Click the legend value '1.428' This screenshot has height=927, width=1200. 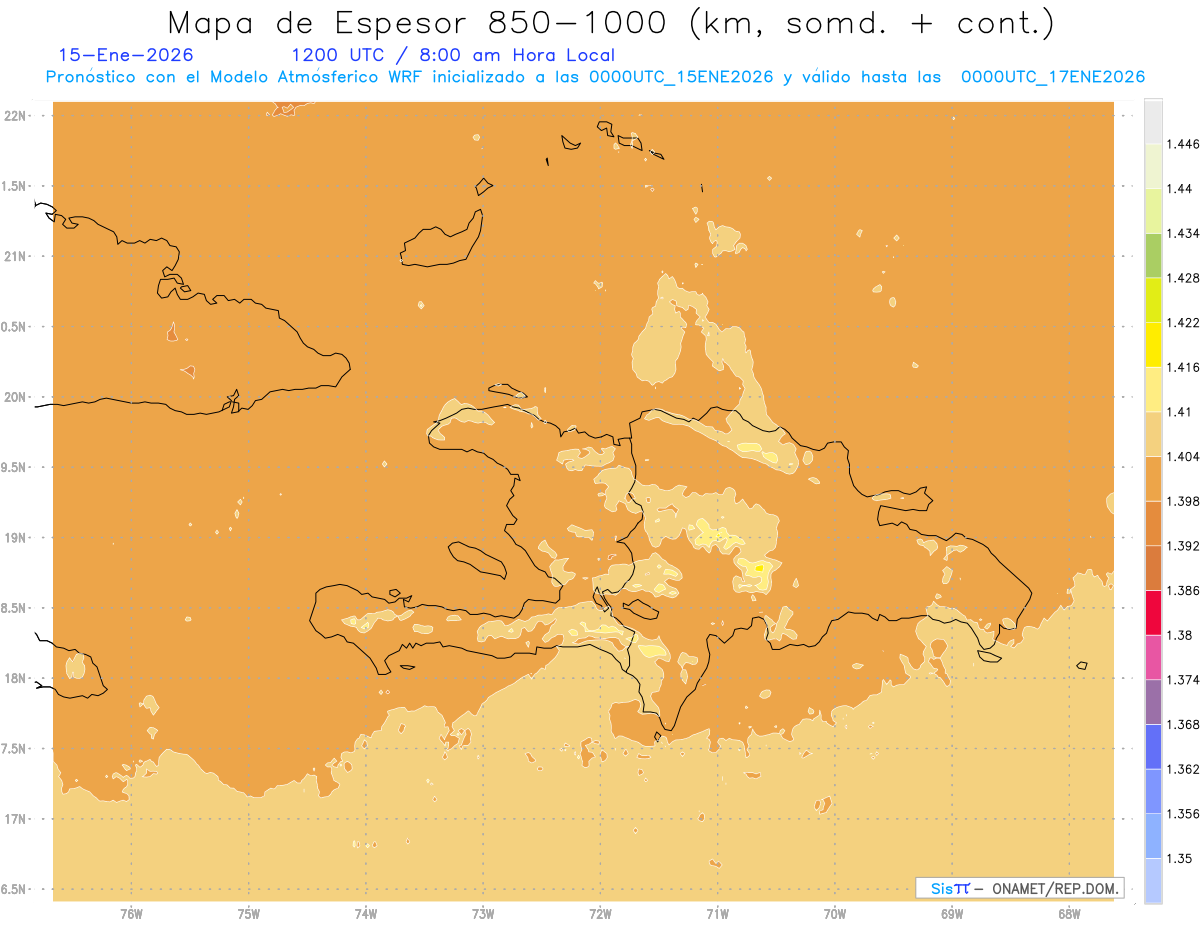[1182, 278]
